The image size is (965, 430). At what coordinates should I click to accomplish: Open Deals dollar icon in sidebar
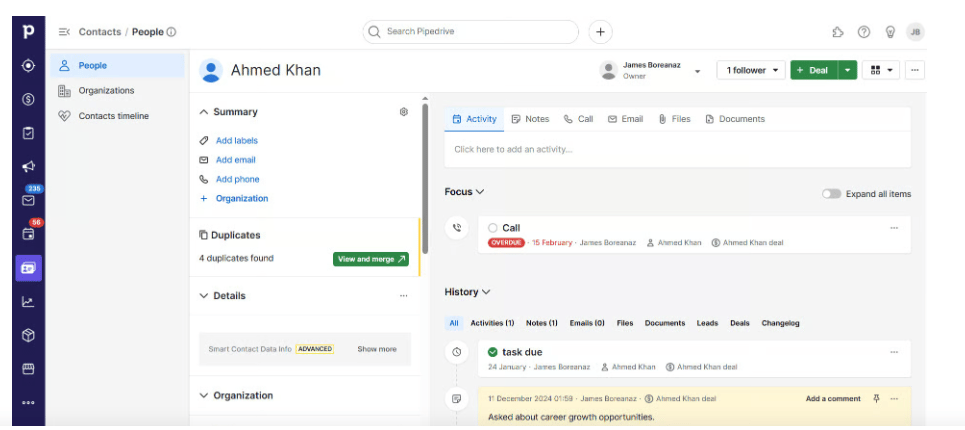[28, 99]
